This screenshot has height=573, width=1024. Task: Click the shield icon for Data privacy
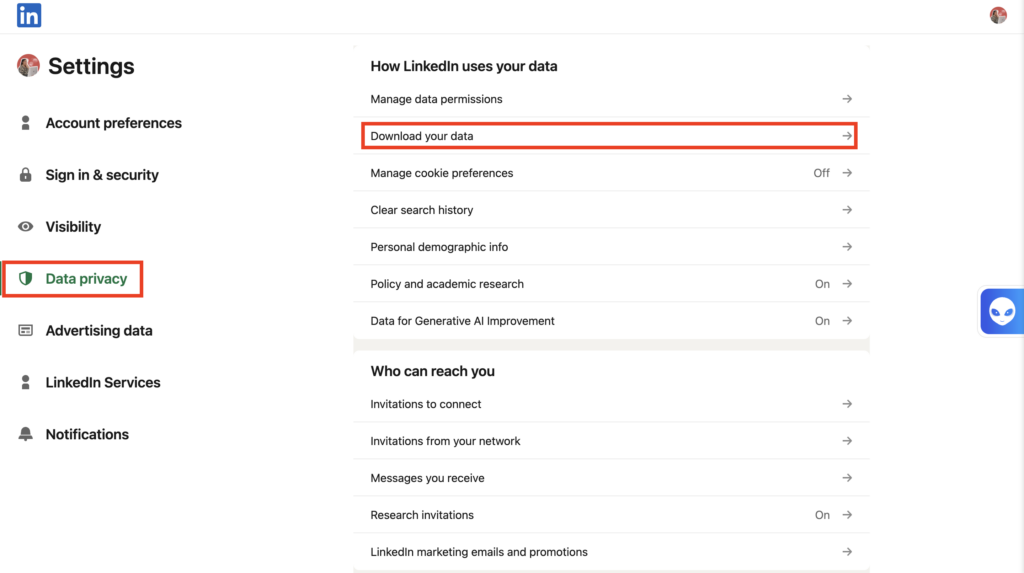tap(25, 278)
